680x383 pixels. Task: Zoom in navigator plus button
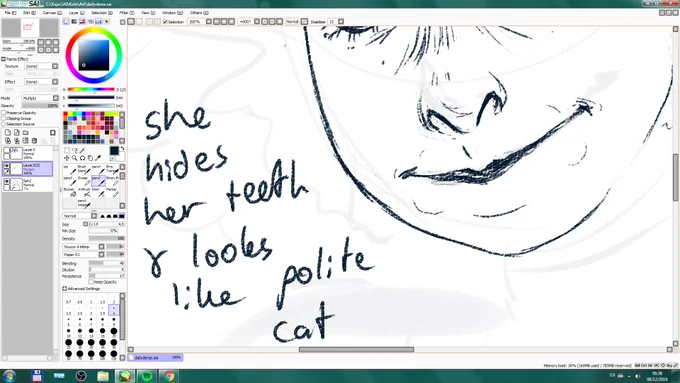(x=48, y=42)
